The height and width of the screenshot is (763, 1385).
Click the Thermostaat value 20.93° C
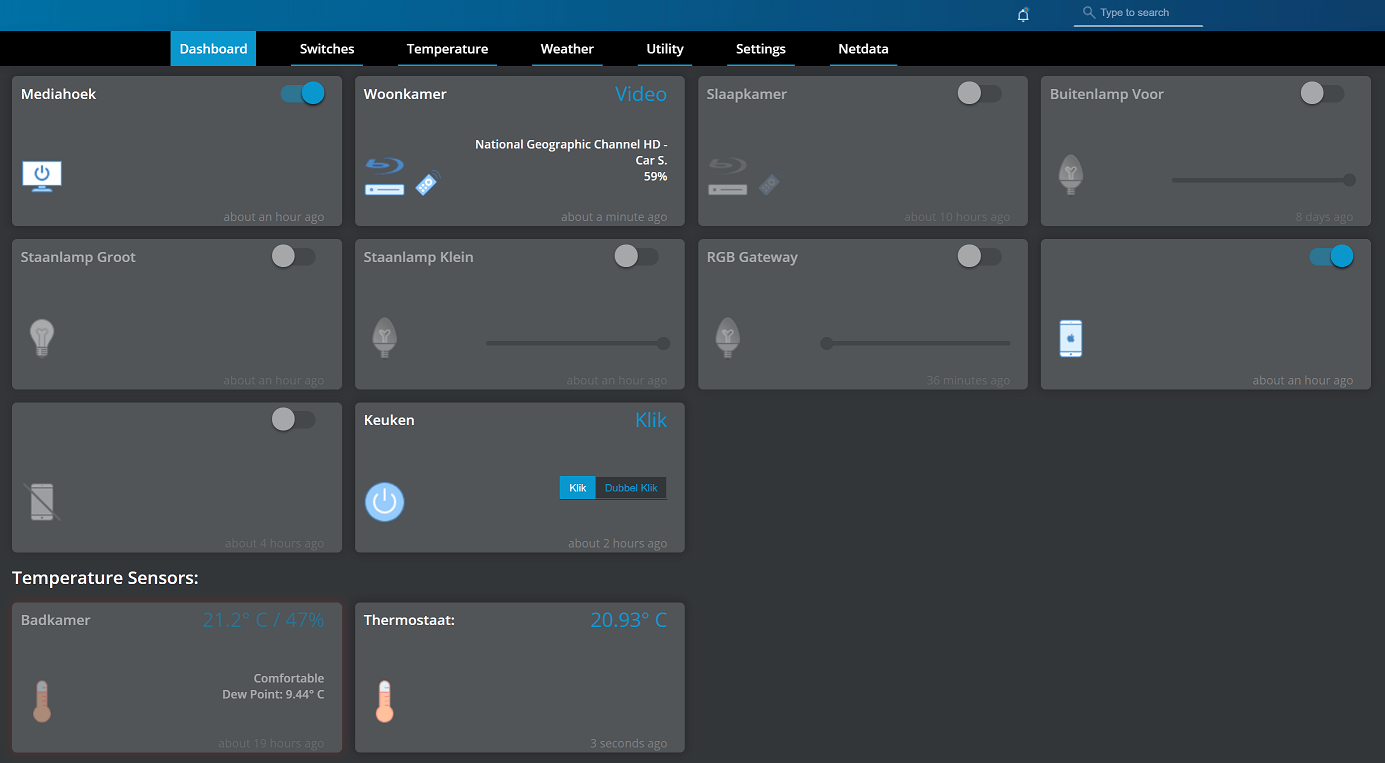[629, 620]
